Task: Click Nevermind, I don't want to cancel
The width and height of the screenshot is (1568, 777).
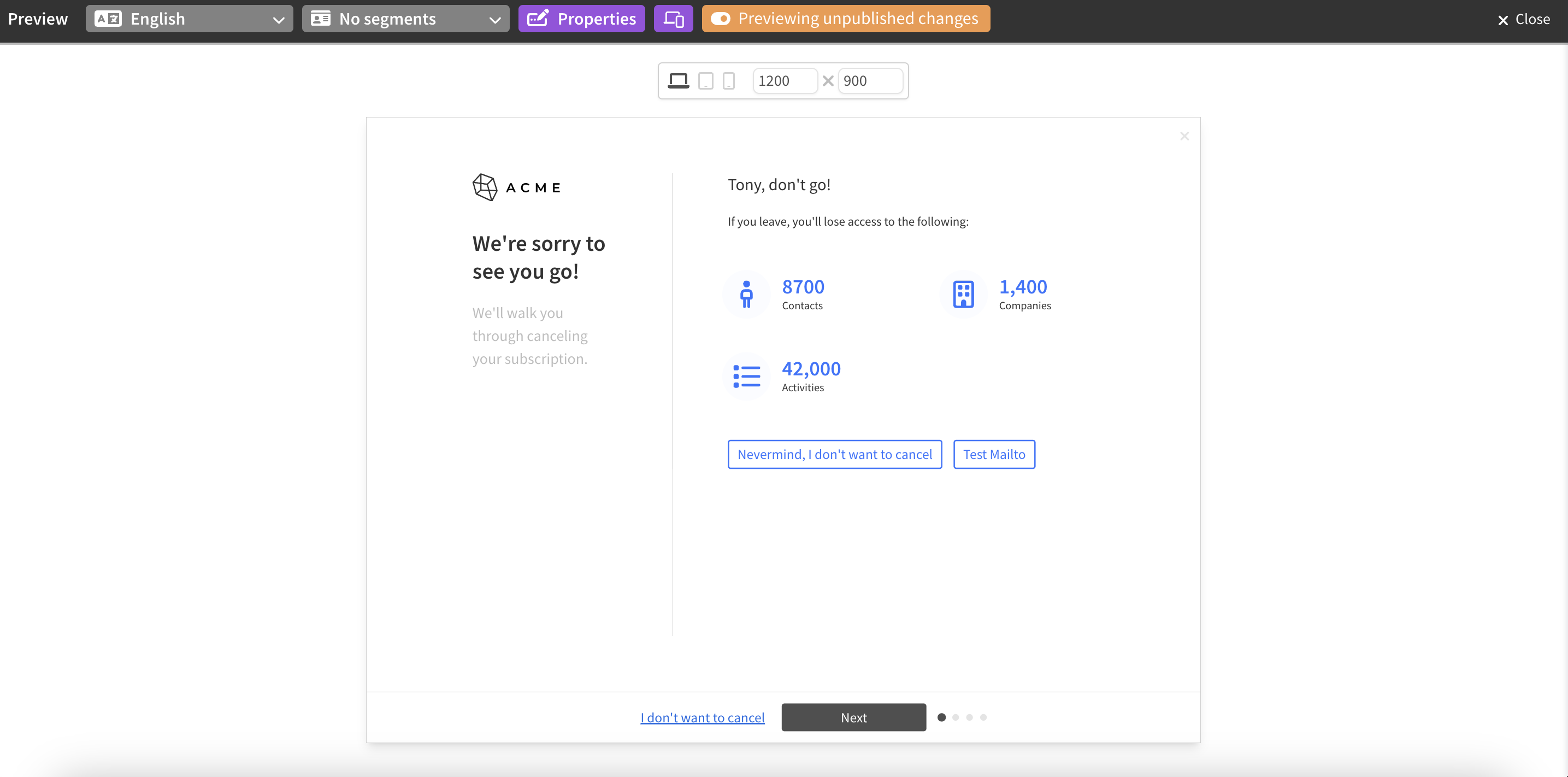Action: tap(834, 454)
